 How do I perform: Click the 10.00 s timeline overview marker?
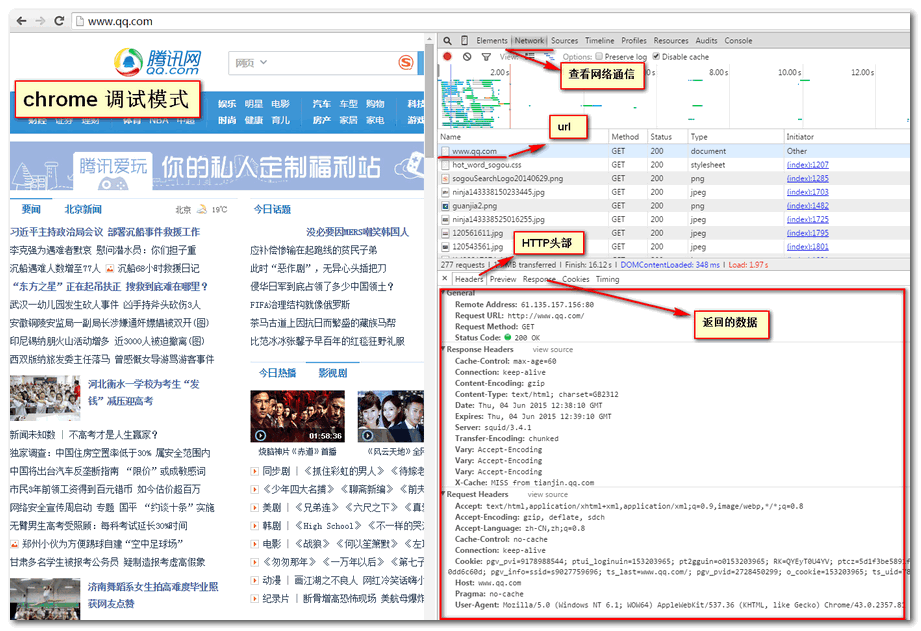(789, 72)
